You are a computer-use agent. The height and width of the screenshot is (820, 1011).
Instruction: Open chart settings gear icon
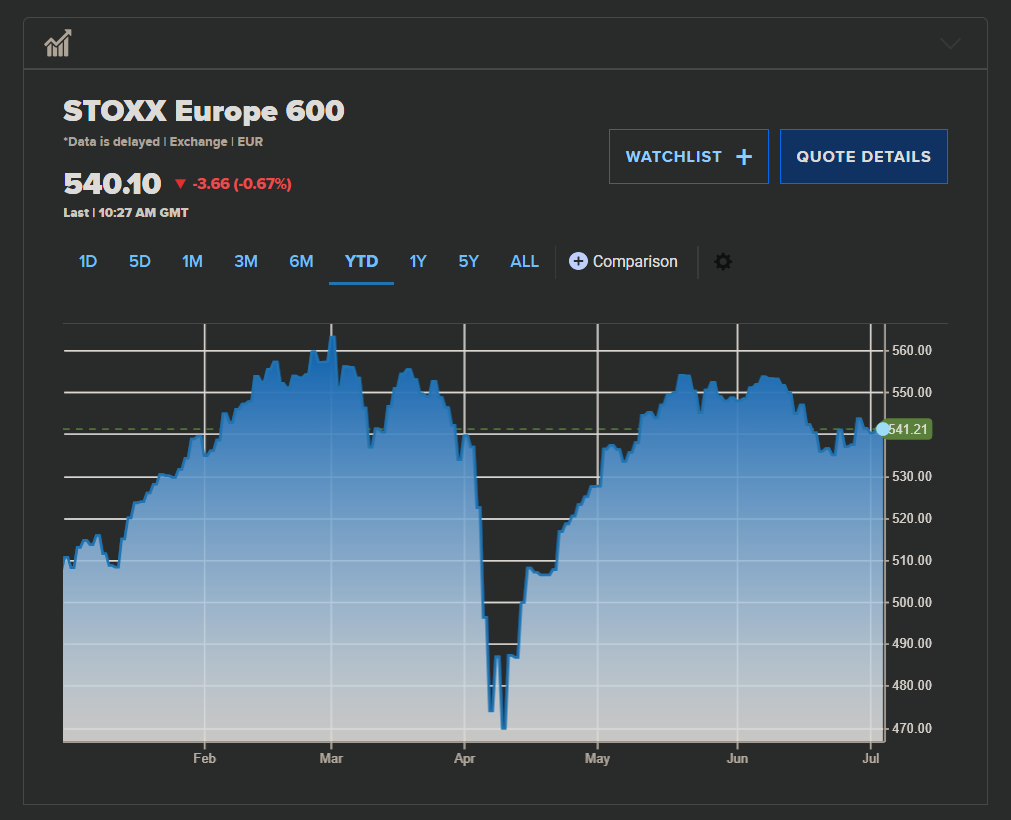(x=723, y=262)
